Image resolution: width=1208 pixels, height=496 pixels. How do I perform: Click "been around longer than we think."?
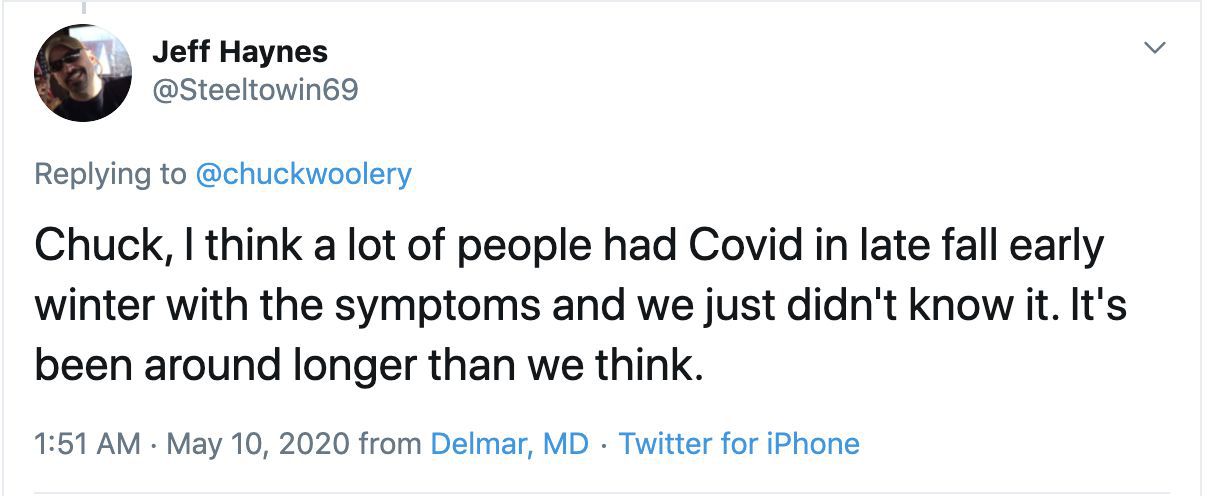pyautogui.click(x=364, y=364)
